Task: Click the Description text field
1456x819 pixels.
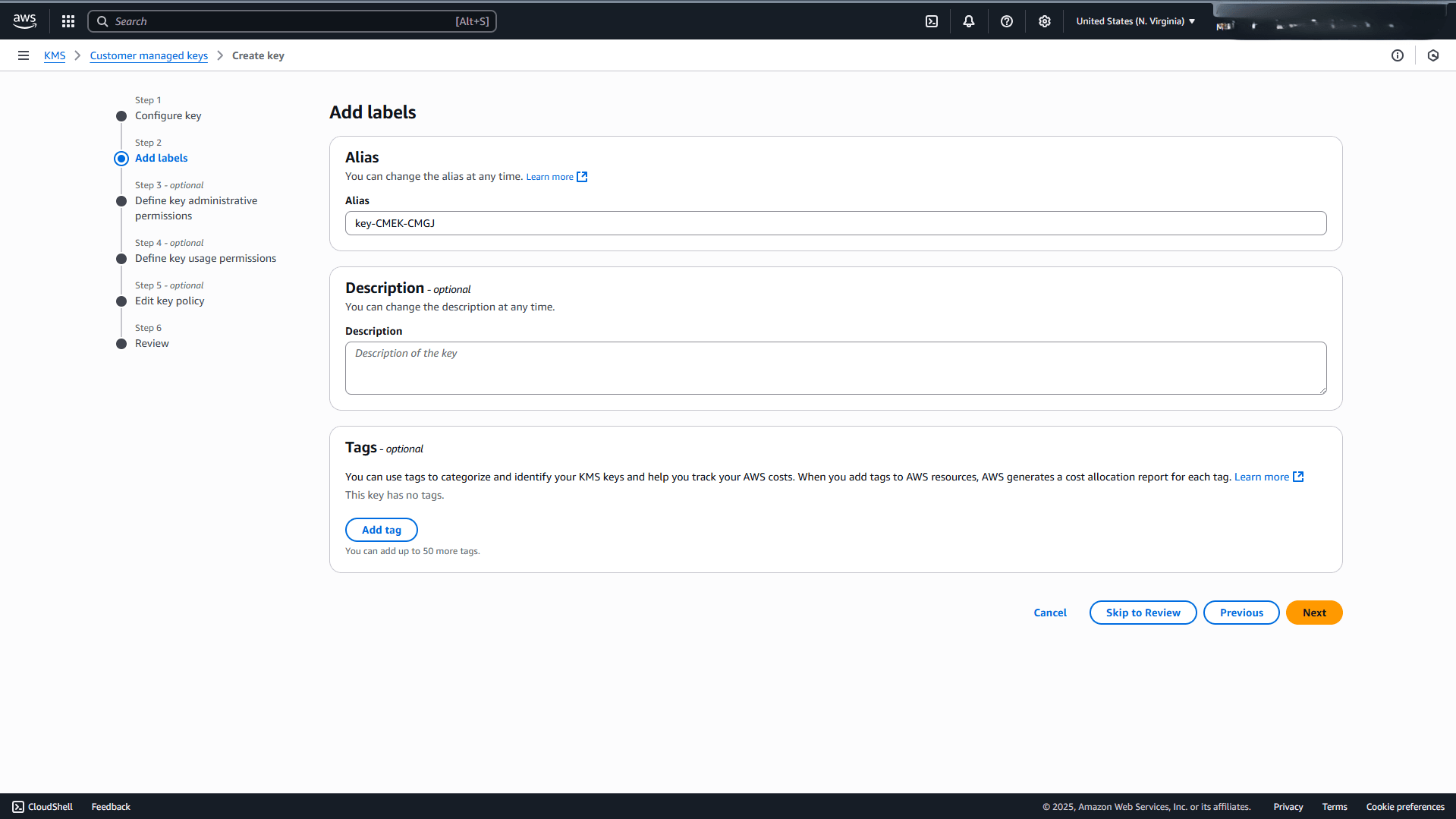Action: tap(835, 368)
